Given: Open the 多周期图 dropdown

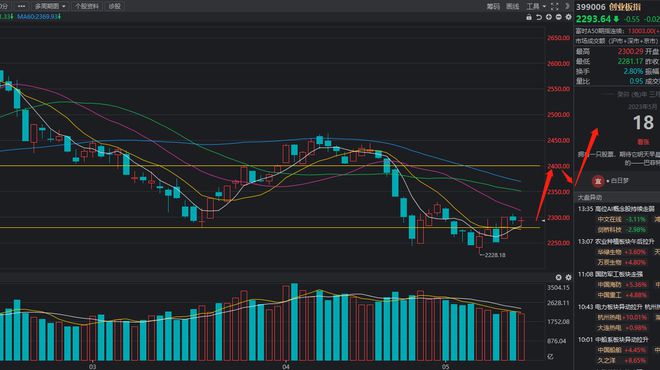Looking at the screenshot, I should 50,6.
